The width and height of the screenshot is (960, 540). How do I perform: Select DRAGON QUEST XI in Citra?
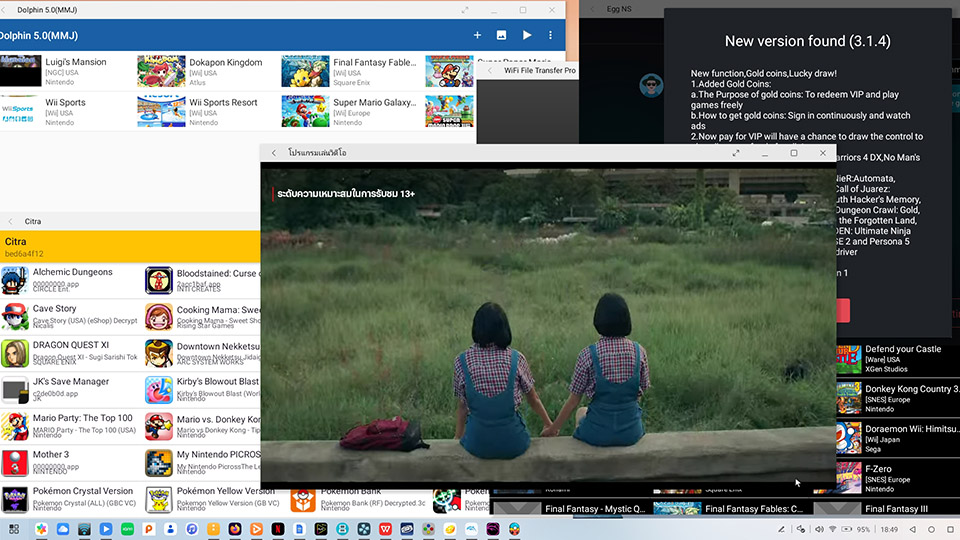71,353
